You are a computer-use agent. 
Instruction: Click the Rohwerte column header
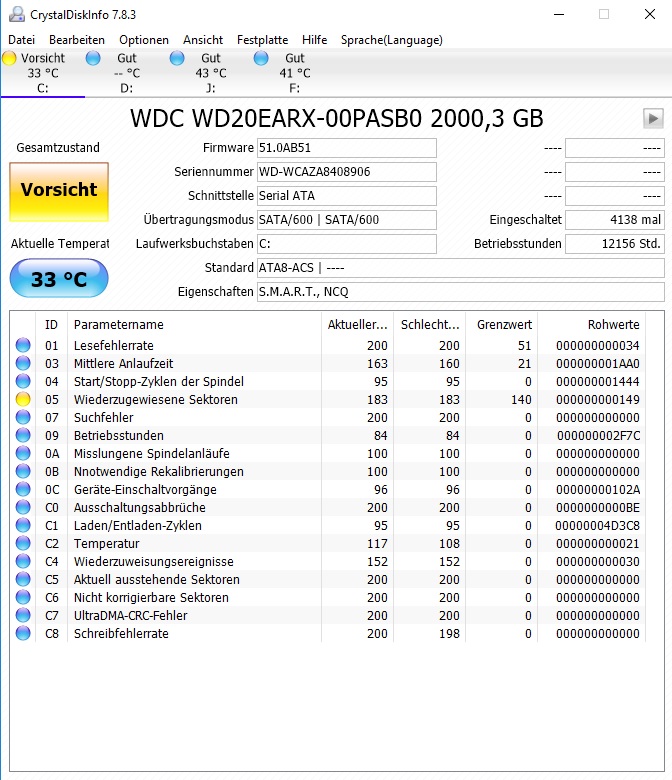[x=592, y=324]
